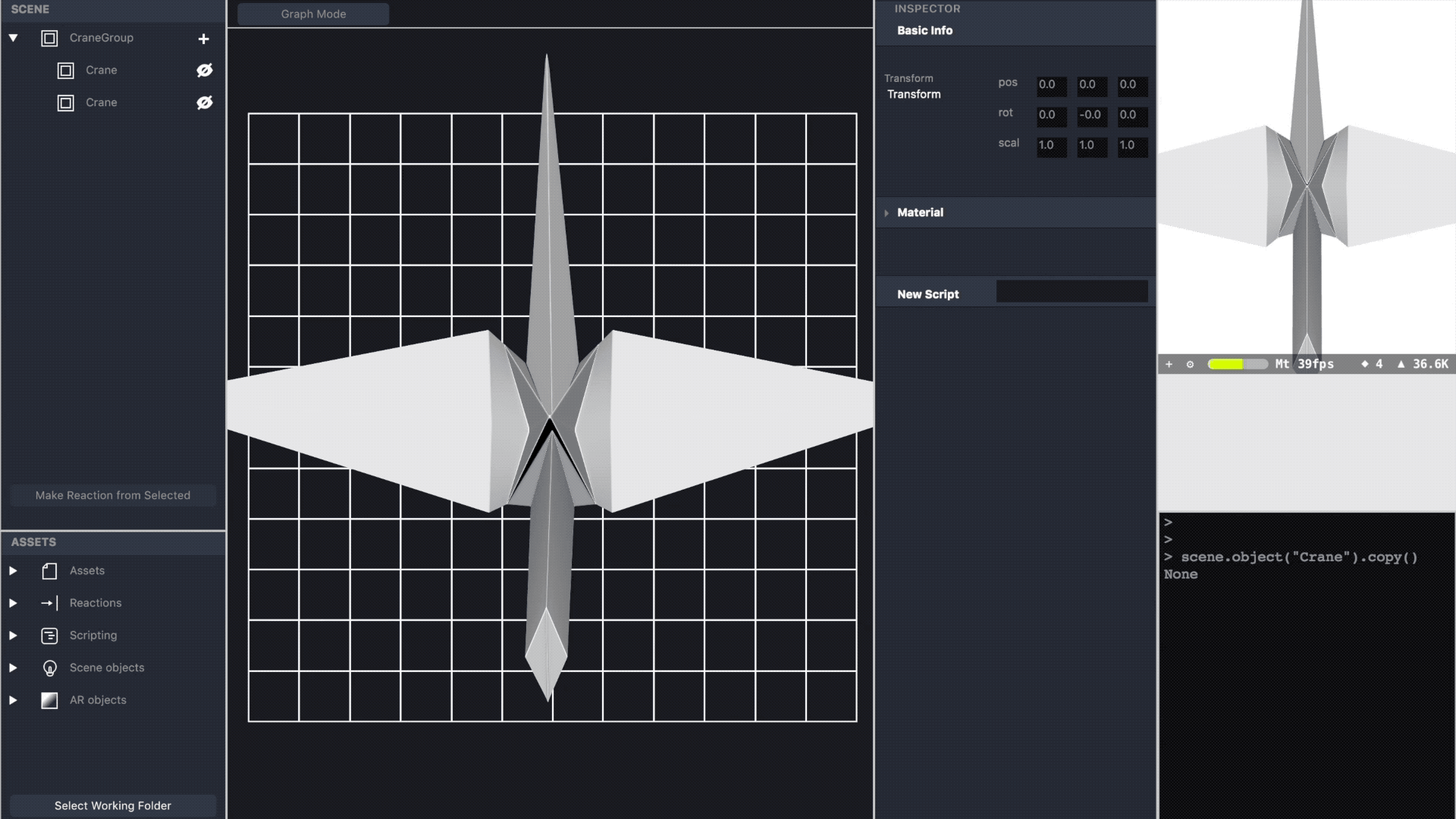Expand the Reactions asset folder
Image resolution: width=1456 pixels, height=819 pixels.
point(13,603)
